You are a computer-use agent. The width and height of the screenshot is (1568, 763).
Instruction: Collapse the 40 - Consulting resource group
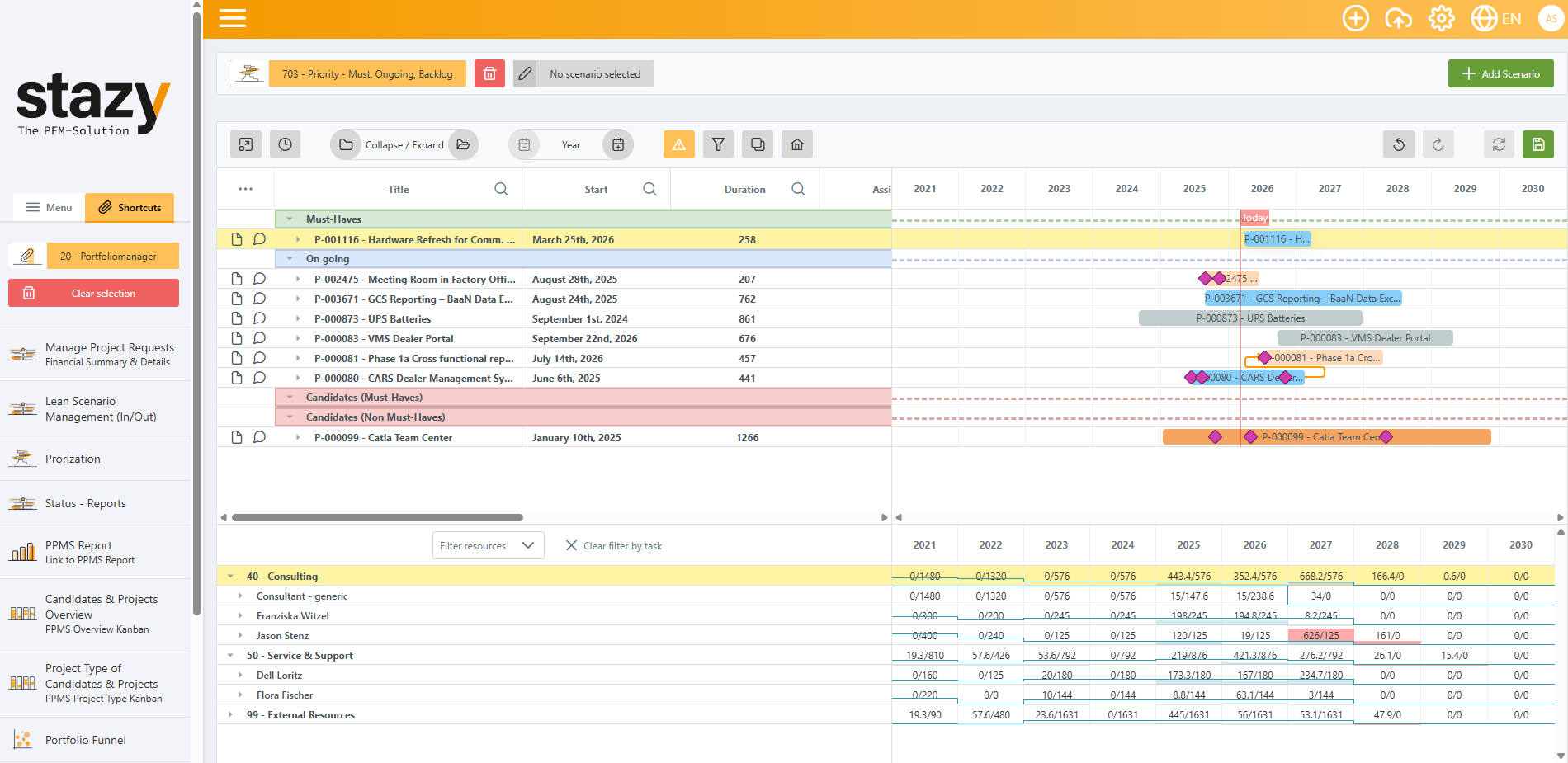pos(230,576)
